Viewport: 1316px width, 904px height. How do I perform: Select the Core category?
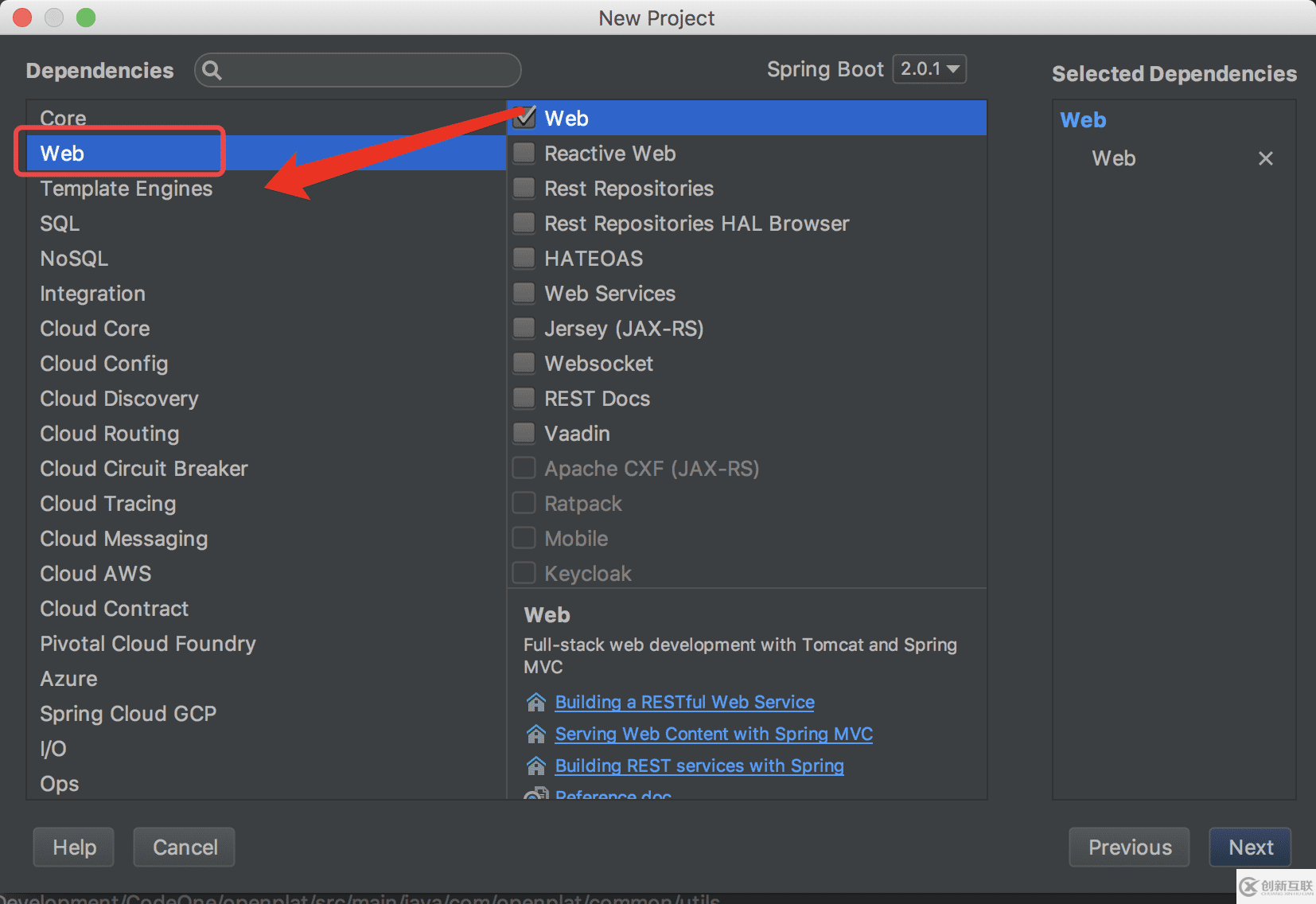coord(267,118)
